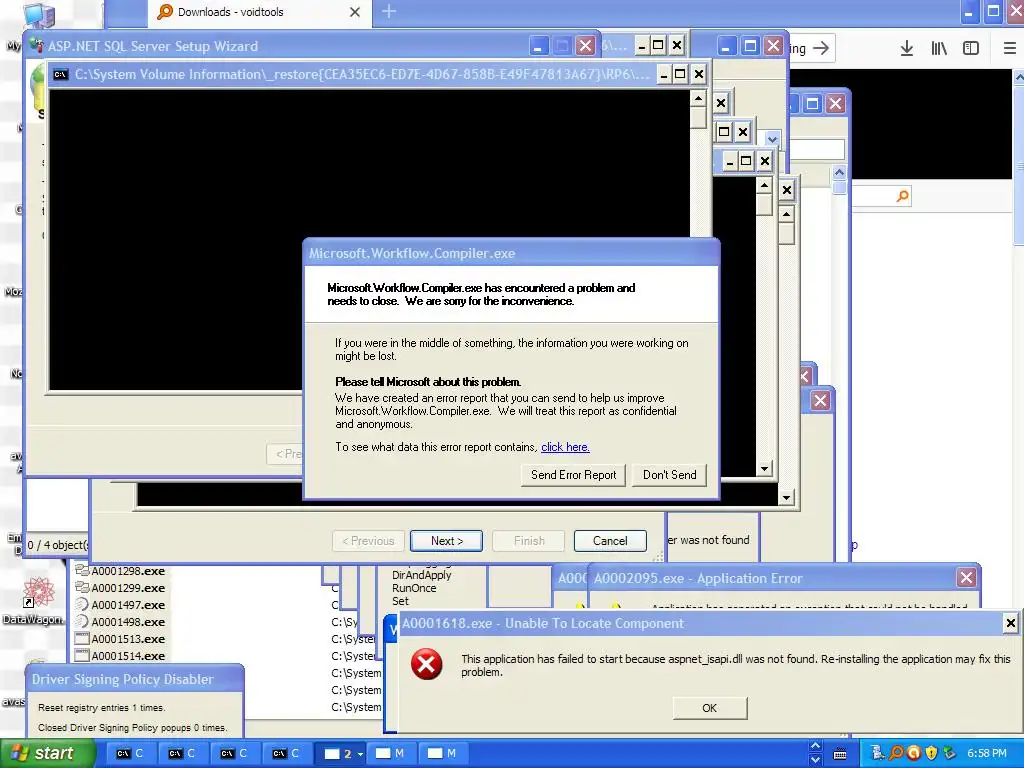Open Firefox downloads arrow icon
Screen dimensions: 1024x768
click(x=906, y=48)
